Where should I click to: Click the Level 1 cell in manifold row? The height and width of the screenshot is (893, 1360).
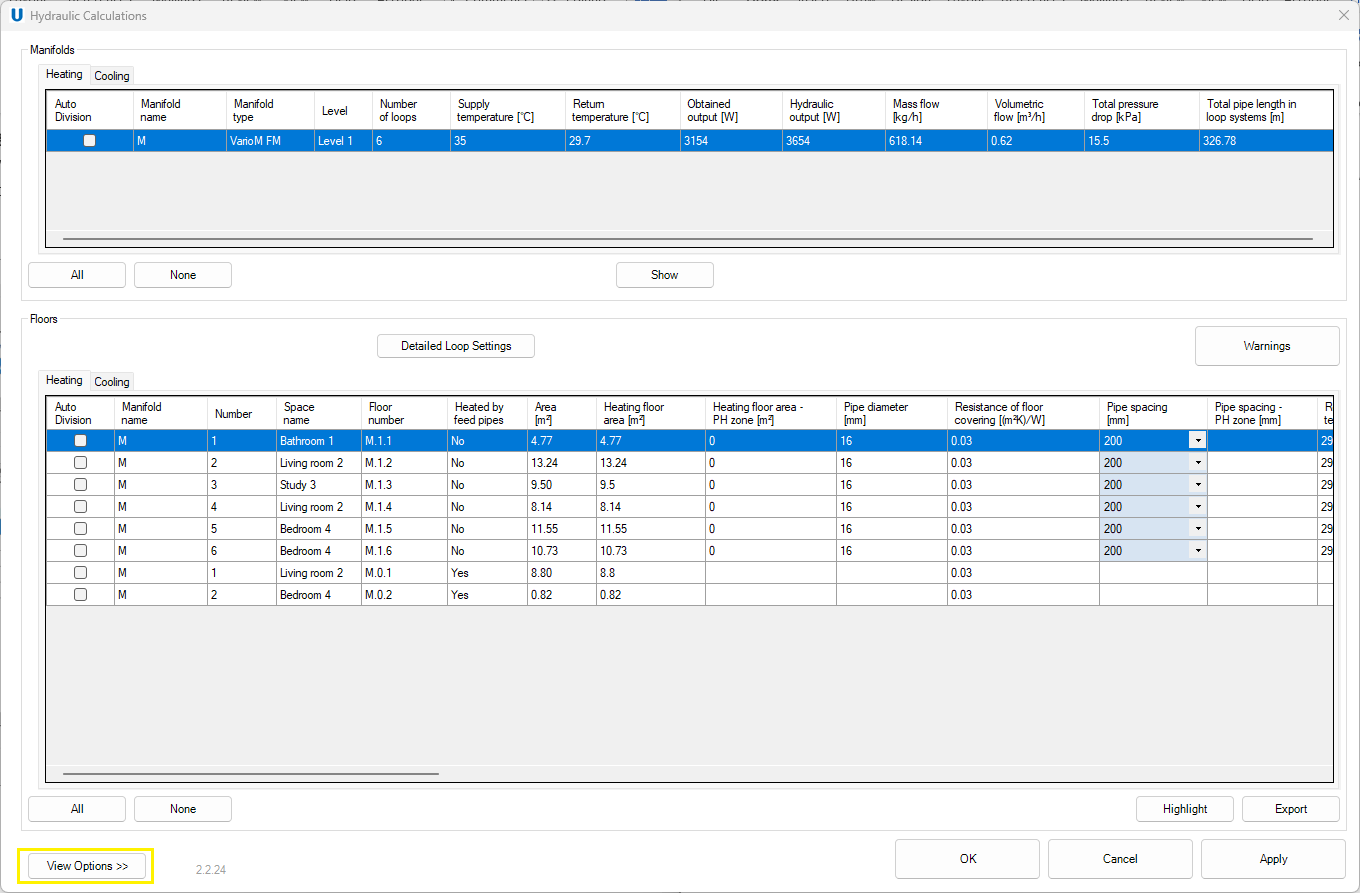tap(342, 141)
